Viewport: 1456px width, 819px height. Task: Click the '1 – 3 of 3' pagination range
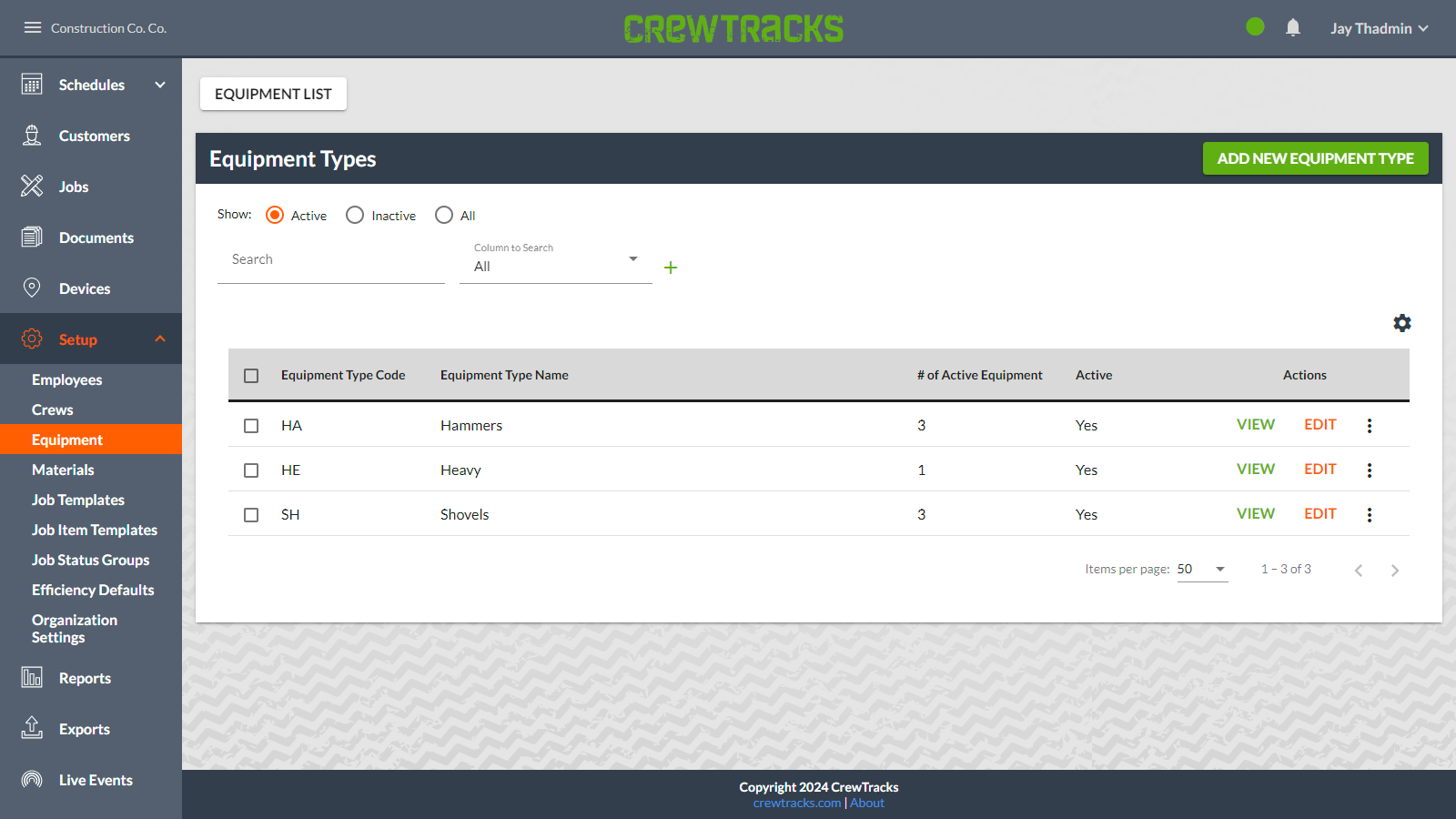tap(1286, 569)
